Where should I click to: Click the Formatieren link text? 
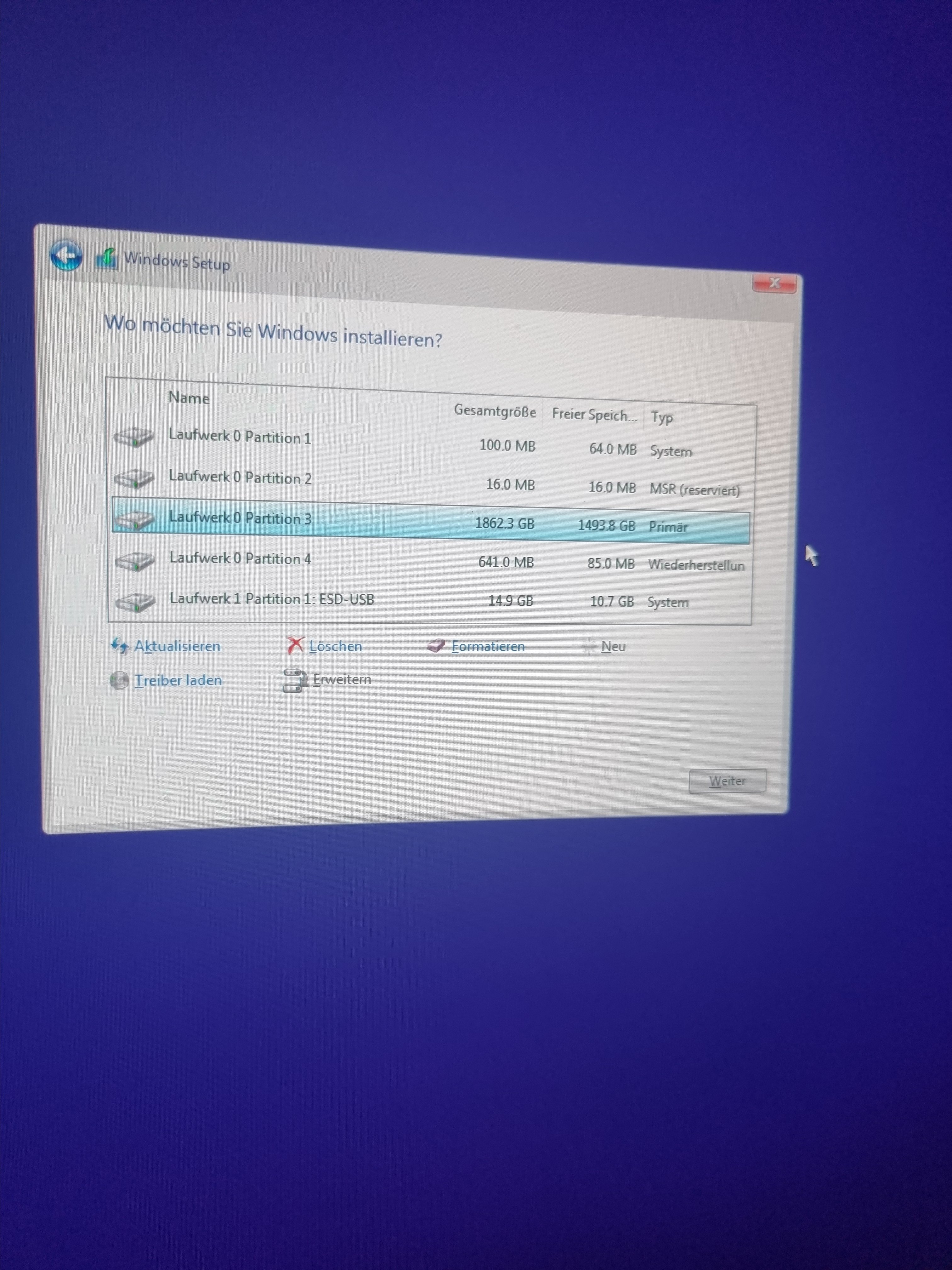point(488,646)
